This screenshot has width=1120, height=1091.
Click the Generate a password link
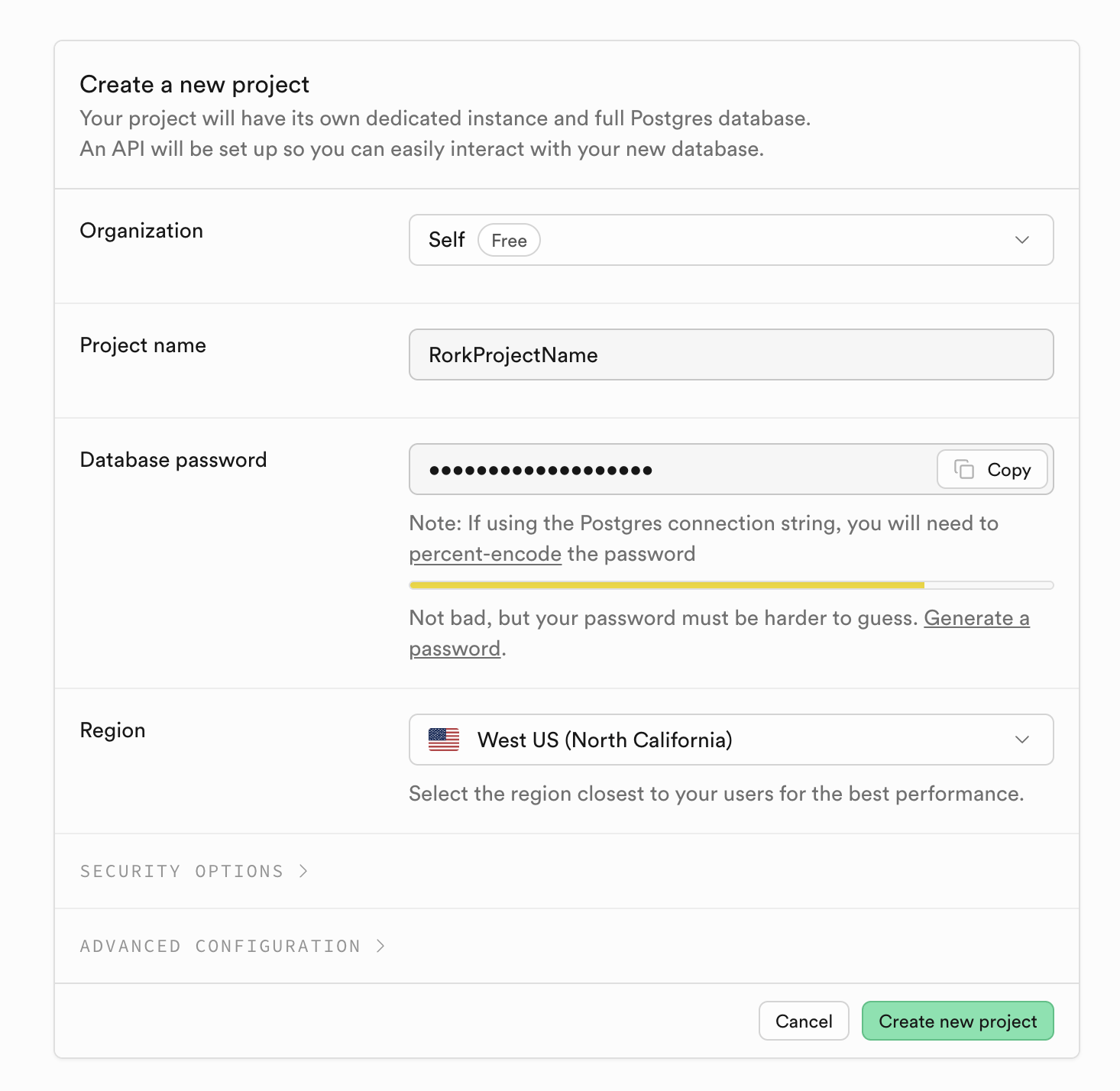[976, 617]
